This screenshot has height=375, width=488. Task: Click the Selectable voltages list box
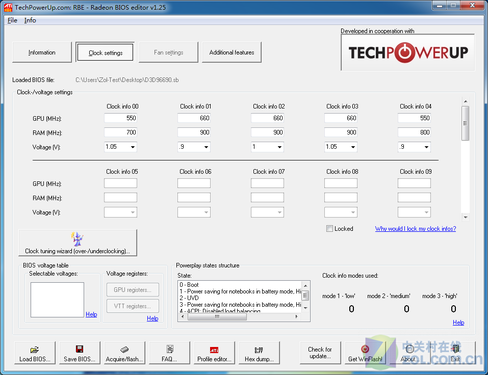pos(57,300)
